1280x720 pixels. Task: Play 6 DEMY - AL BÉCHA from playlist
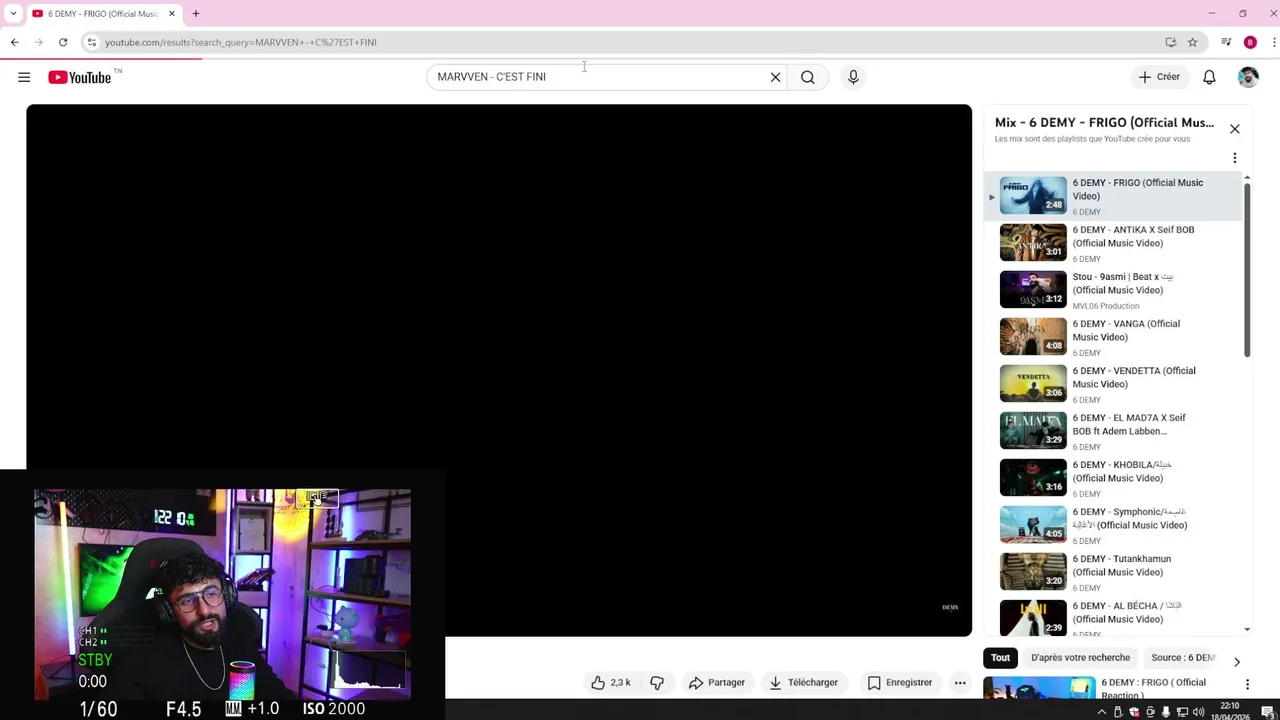pyautogui.click(x=1115, y=616)
